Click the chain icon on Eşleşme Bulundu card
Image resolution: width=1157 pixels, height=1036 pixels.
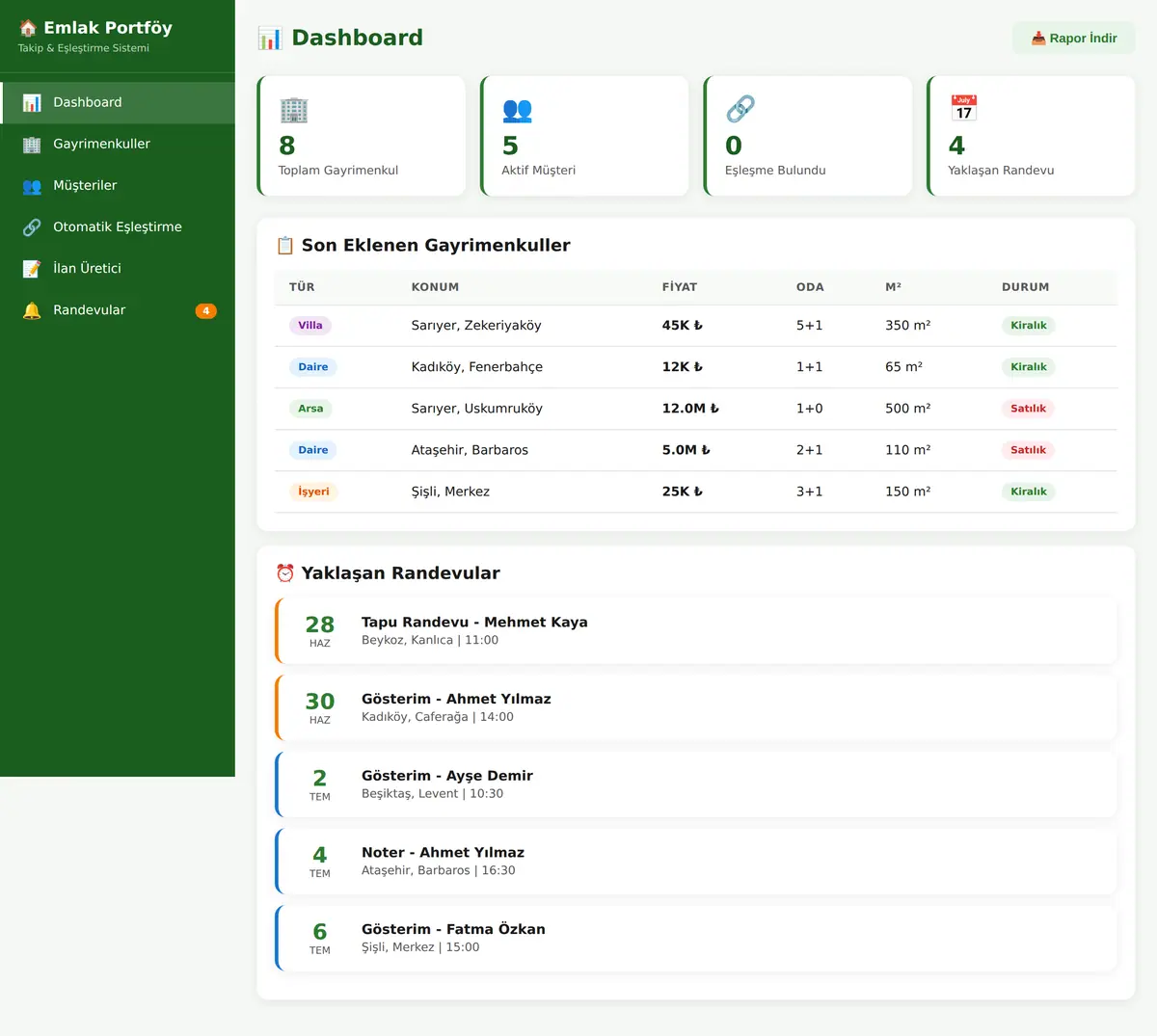point(740,110)
